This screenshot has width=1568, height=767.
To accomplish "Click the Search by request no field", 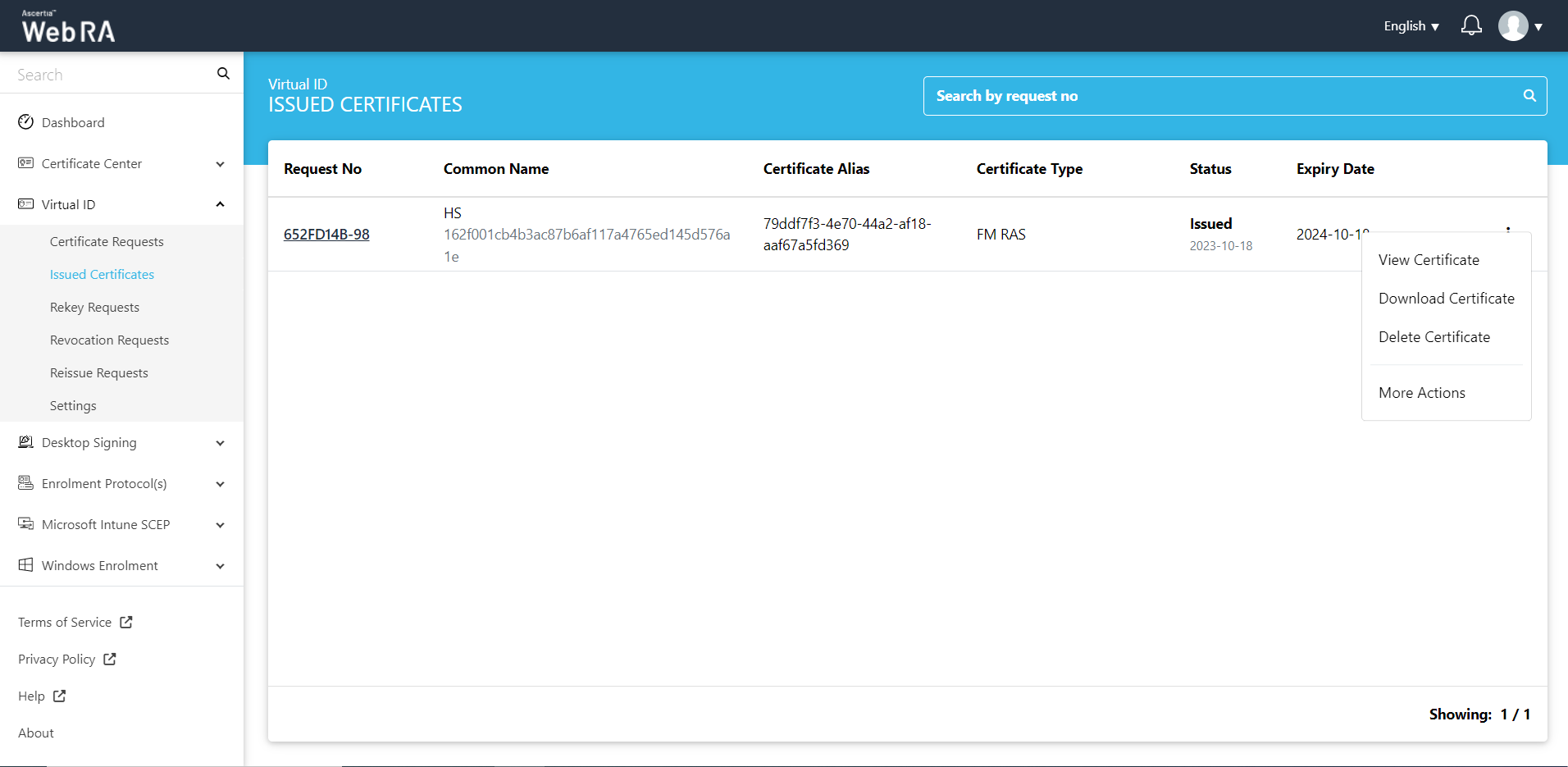I will 1222,96.
